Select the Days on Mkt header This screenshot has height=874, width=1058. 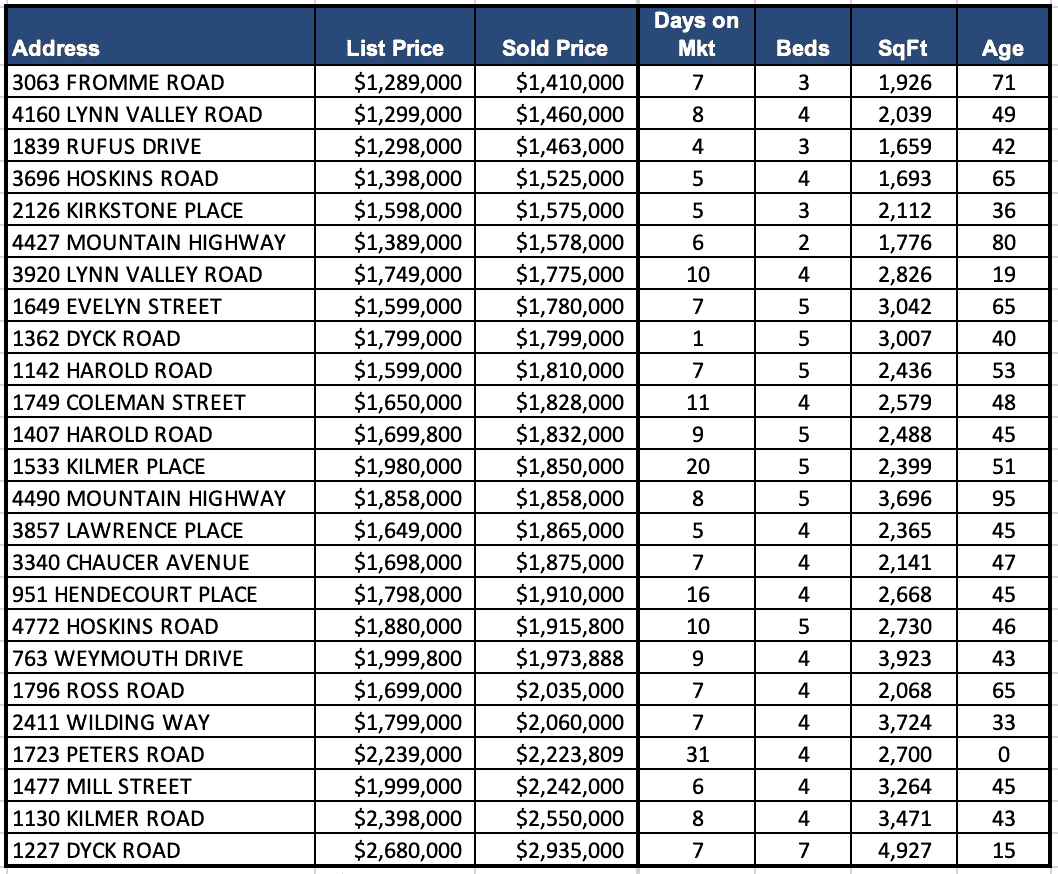(697, 35)
